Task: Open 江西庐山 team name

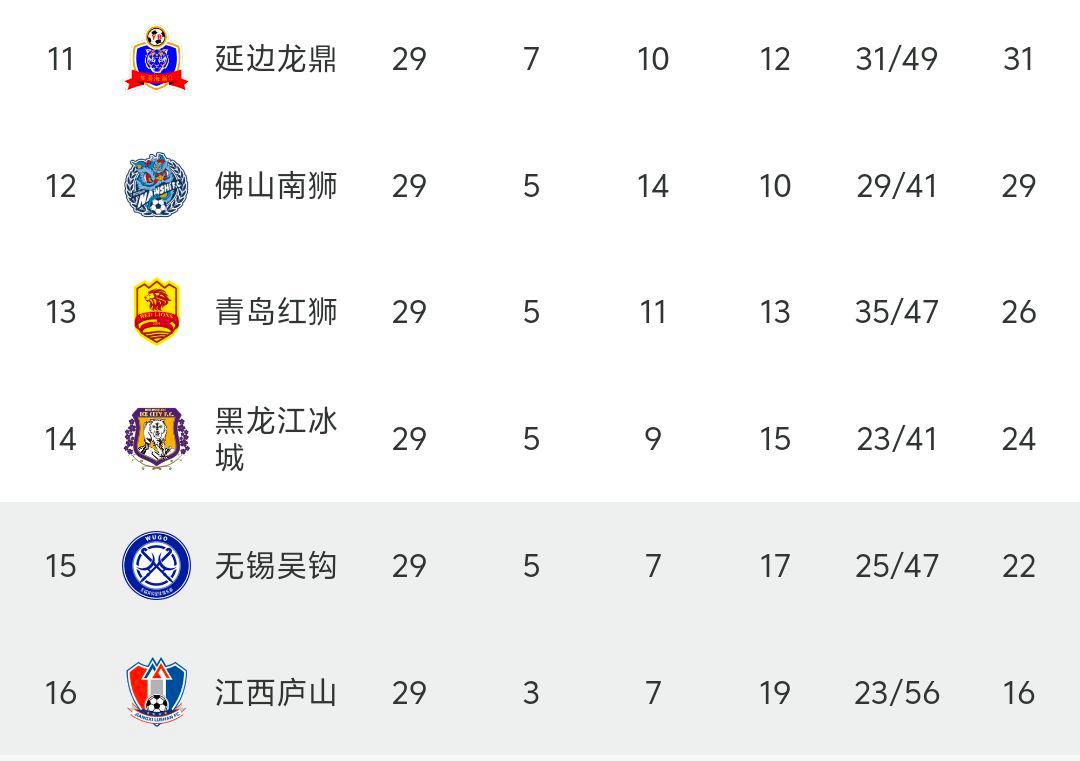Action: 275,692
